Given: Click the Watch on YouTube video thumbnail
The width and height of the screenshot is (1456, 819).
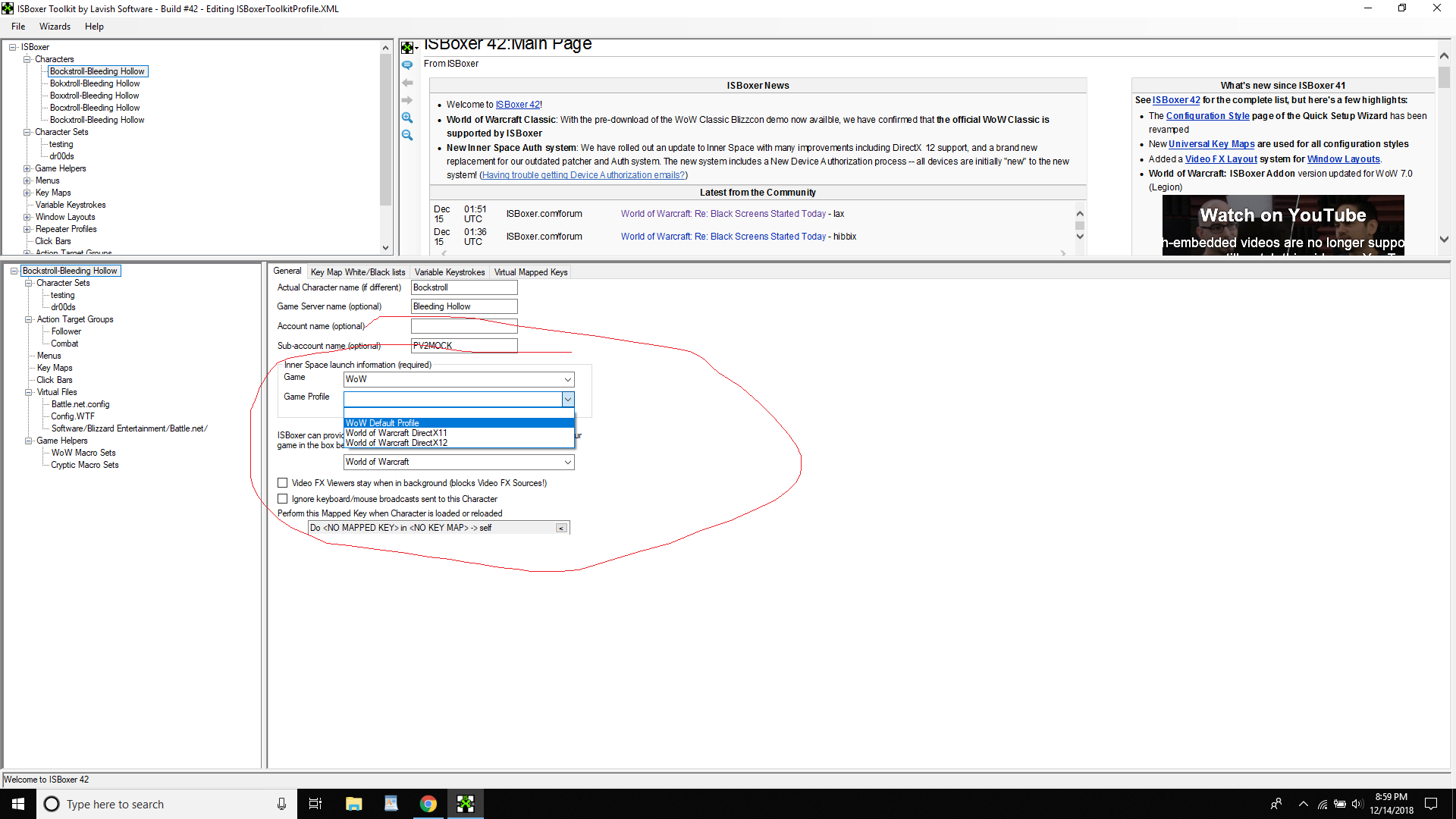Looking at the screenshot, I should [x=1283, y=225].
